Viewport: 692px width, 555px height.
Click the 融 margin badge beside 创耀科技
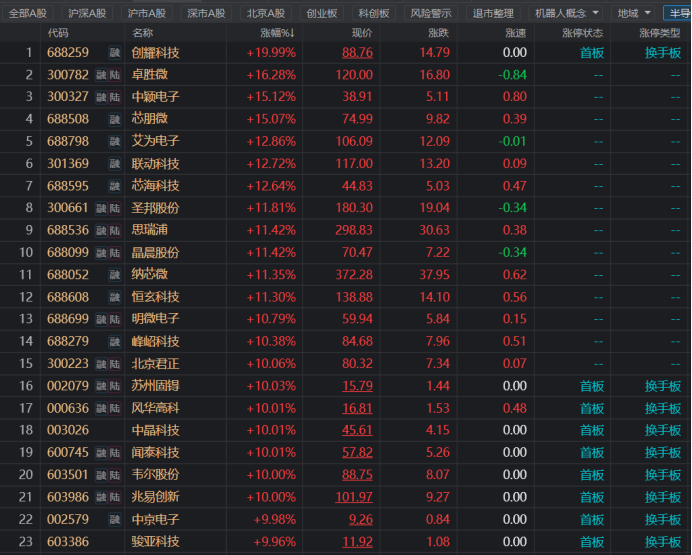click(115, 53)
